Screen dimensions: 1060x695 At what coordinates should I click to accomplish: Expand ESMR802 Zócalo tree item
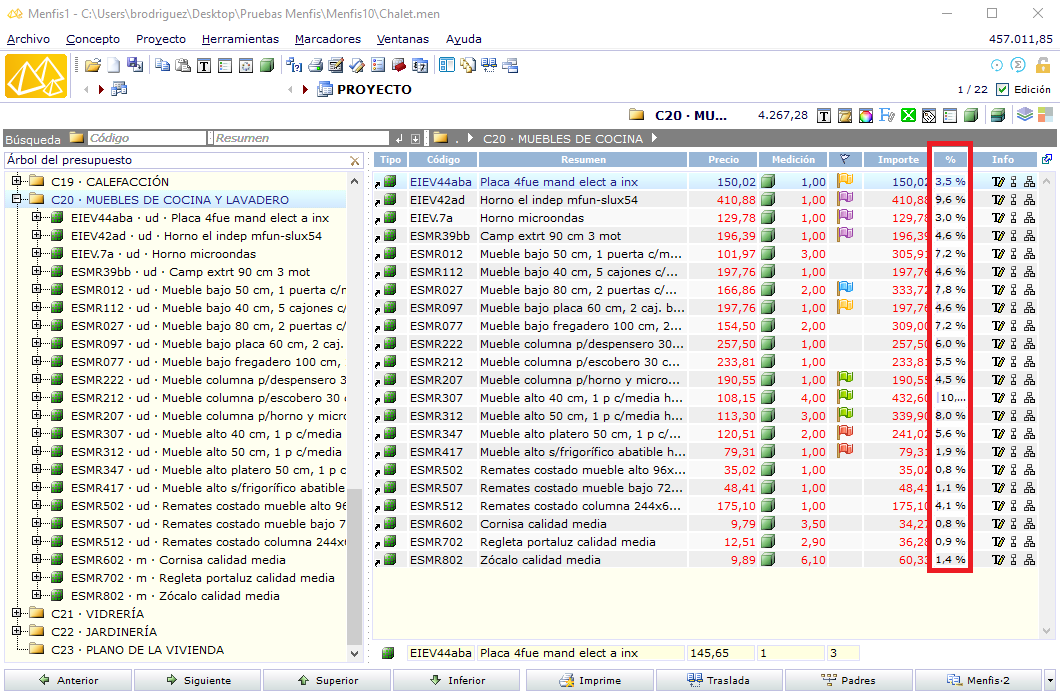click(37, 595)
